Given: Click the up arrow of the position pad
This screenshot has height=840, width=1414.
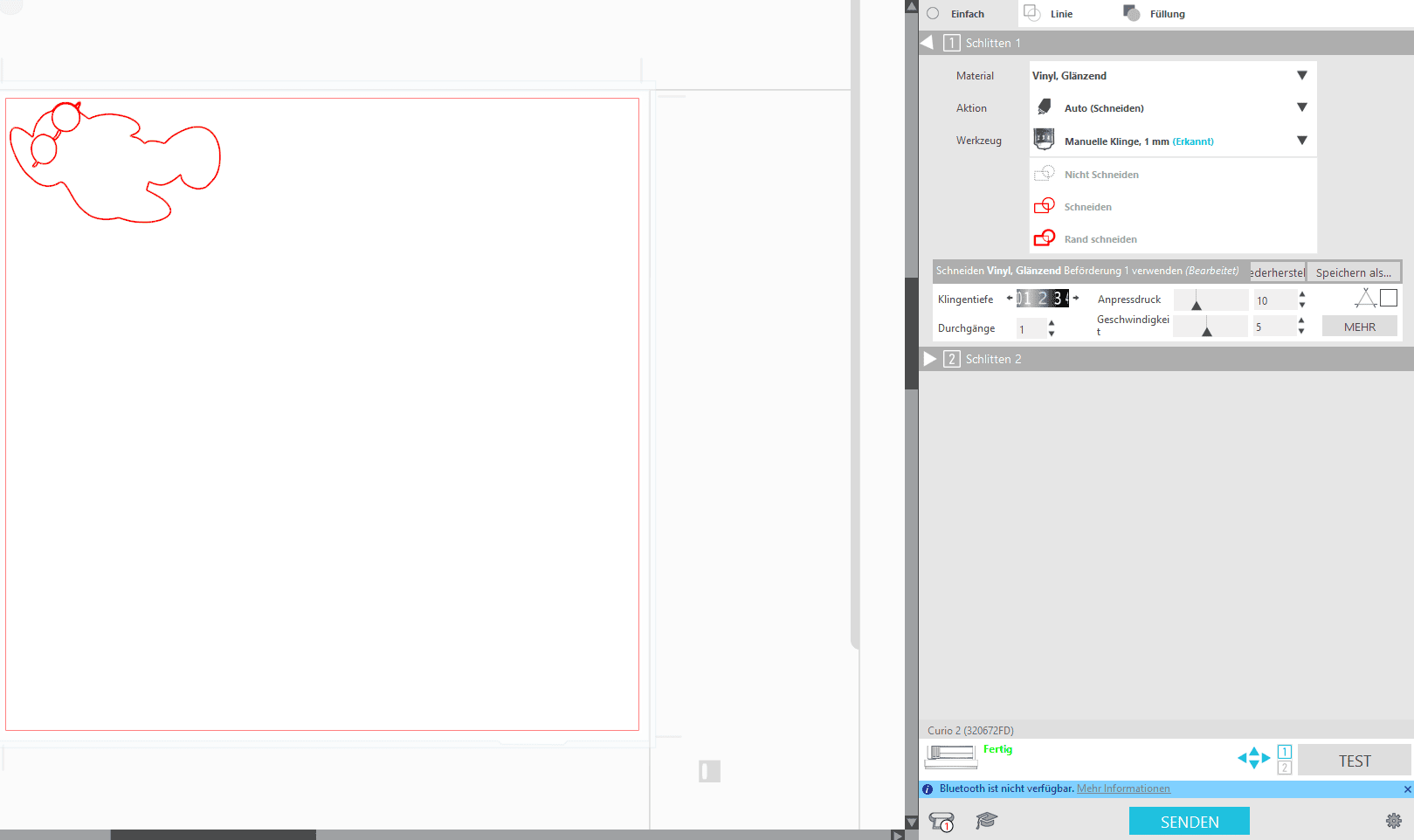Looking at the screenshot, I should coord(1254,751).
